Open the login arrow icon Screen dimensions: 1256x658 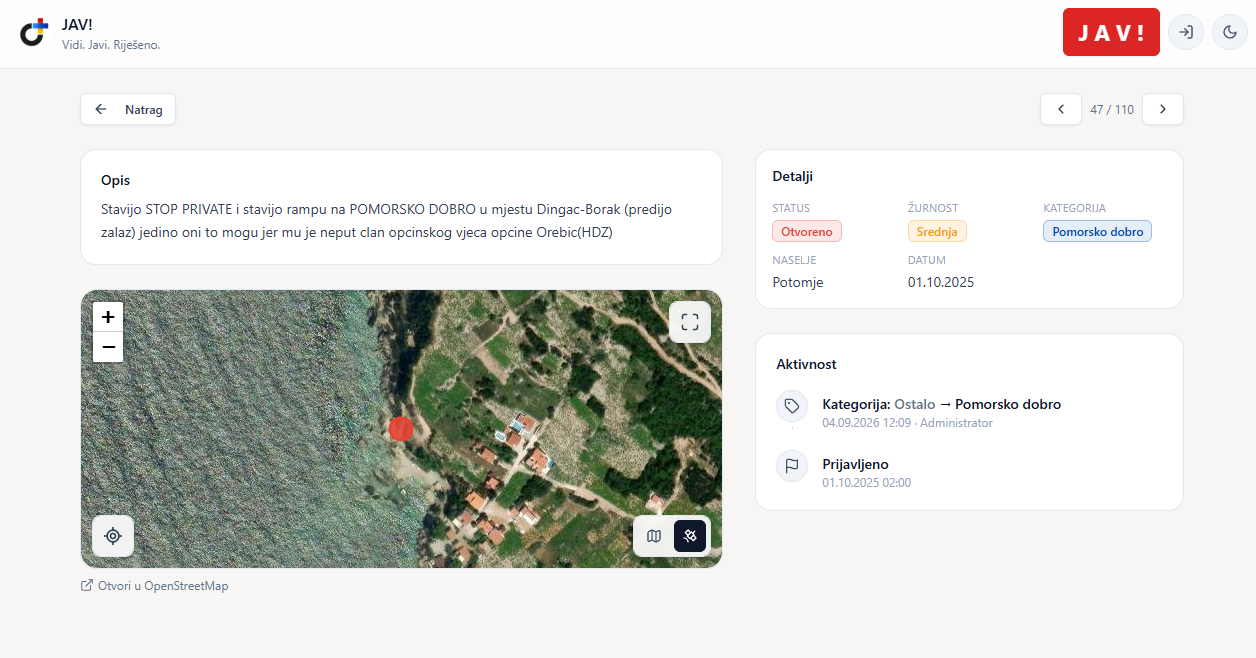click(x=1186, y=32)
